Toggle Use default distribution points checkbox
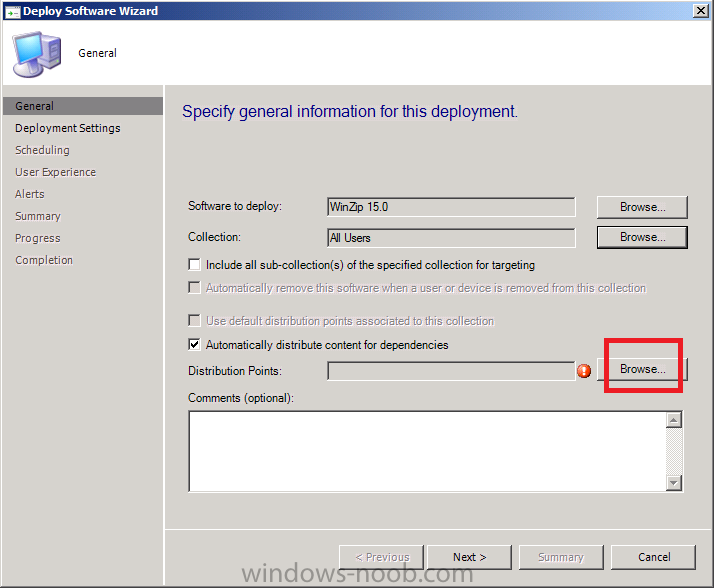This screenshot has width=714, height=588. (x=194, y=321)
